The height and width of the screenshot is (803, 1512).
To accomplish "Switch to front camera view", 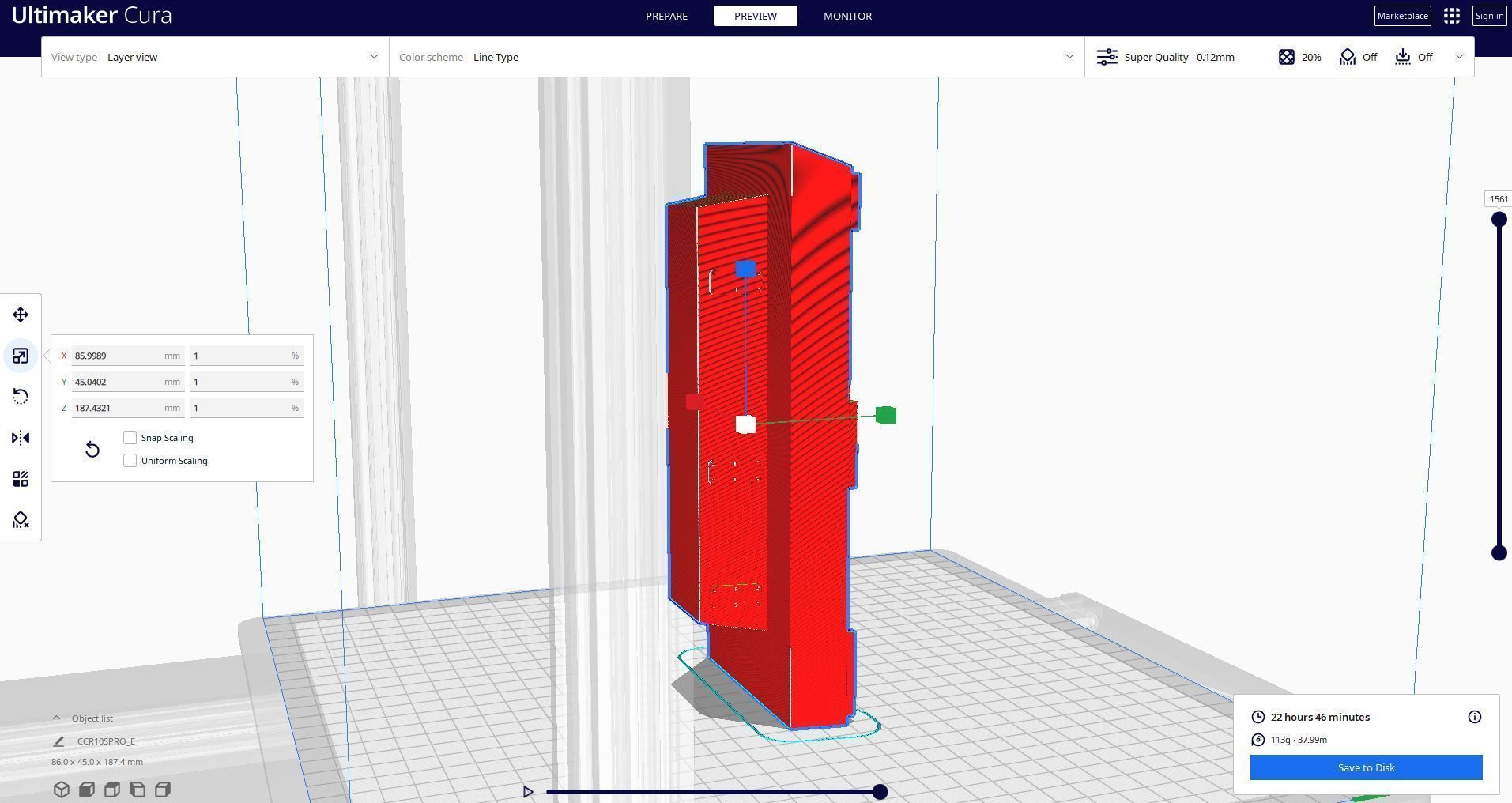I will coord(87,790).
